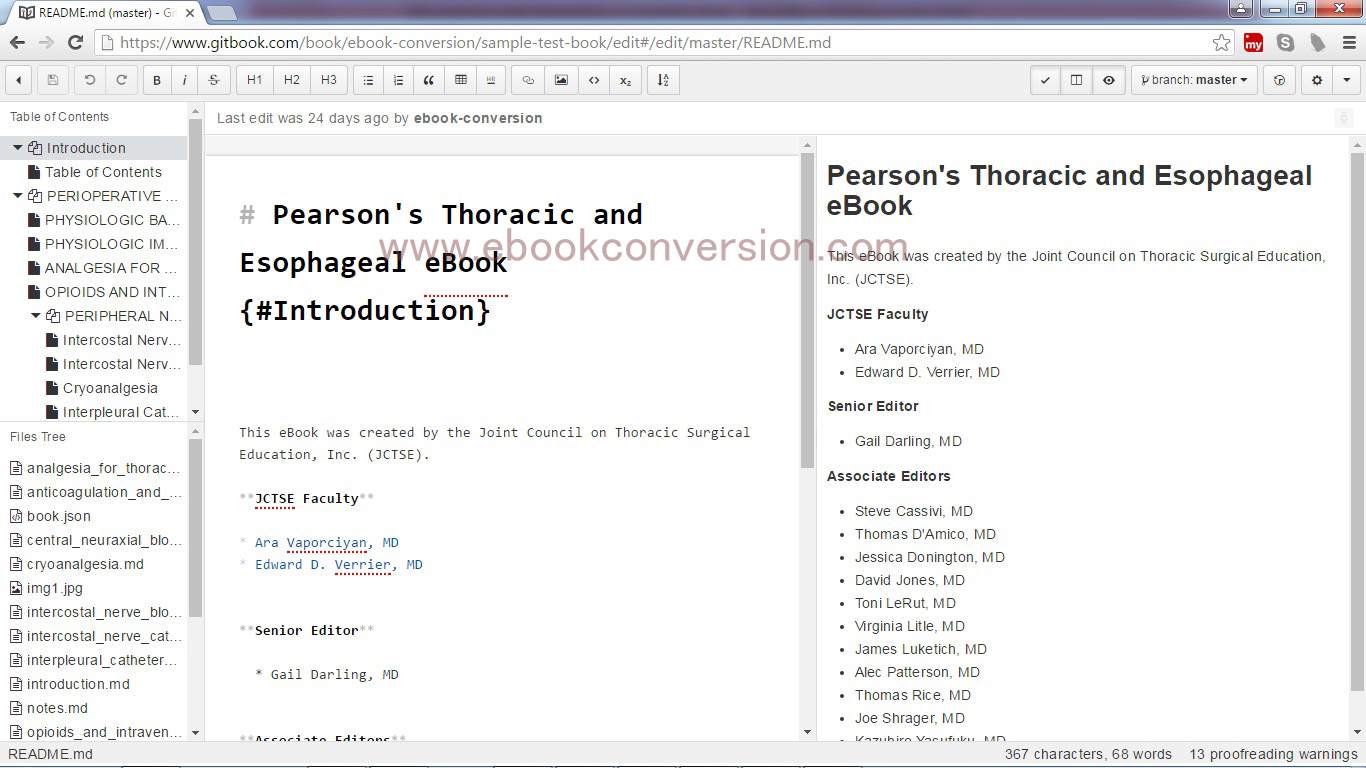
Task: Toggle the eye preview mode
Action: coord(1108,80)
